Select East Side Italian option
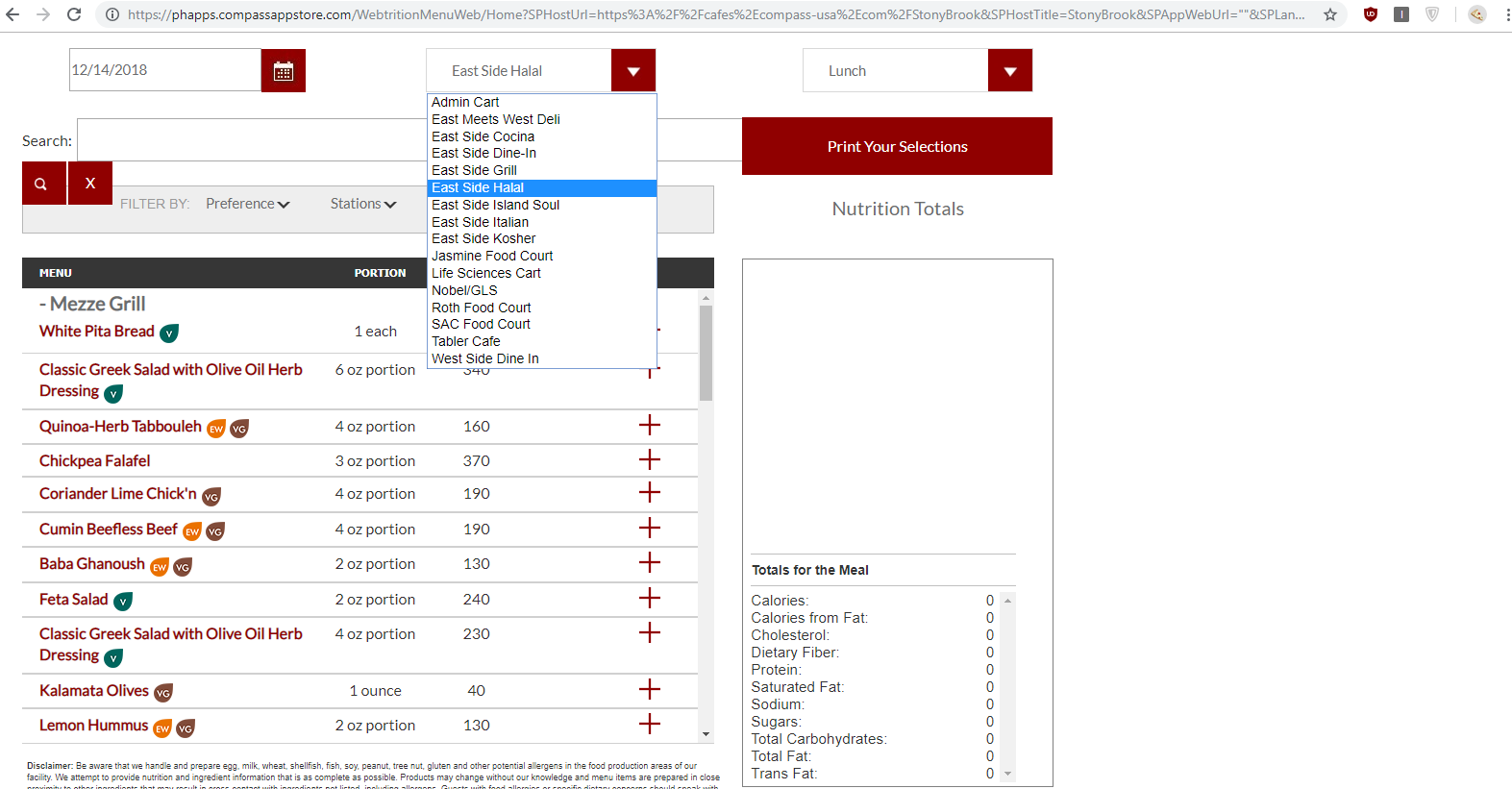Viewport: 1512px width, 789px height. click(542, 222)
